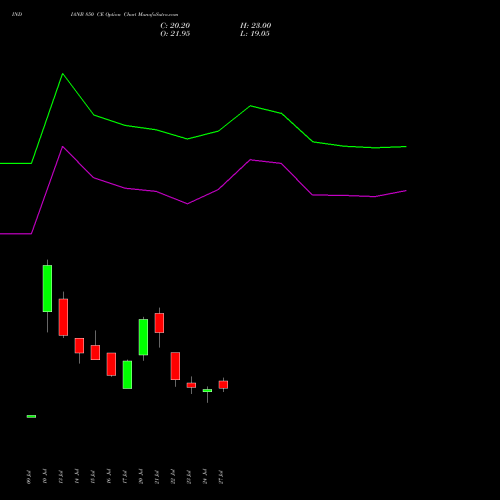This screenshot has height=500, width=500.
Task: Click the 20 Jul date axis label
Action: [x=141, y=477]
